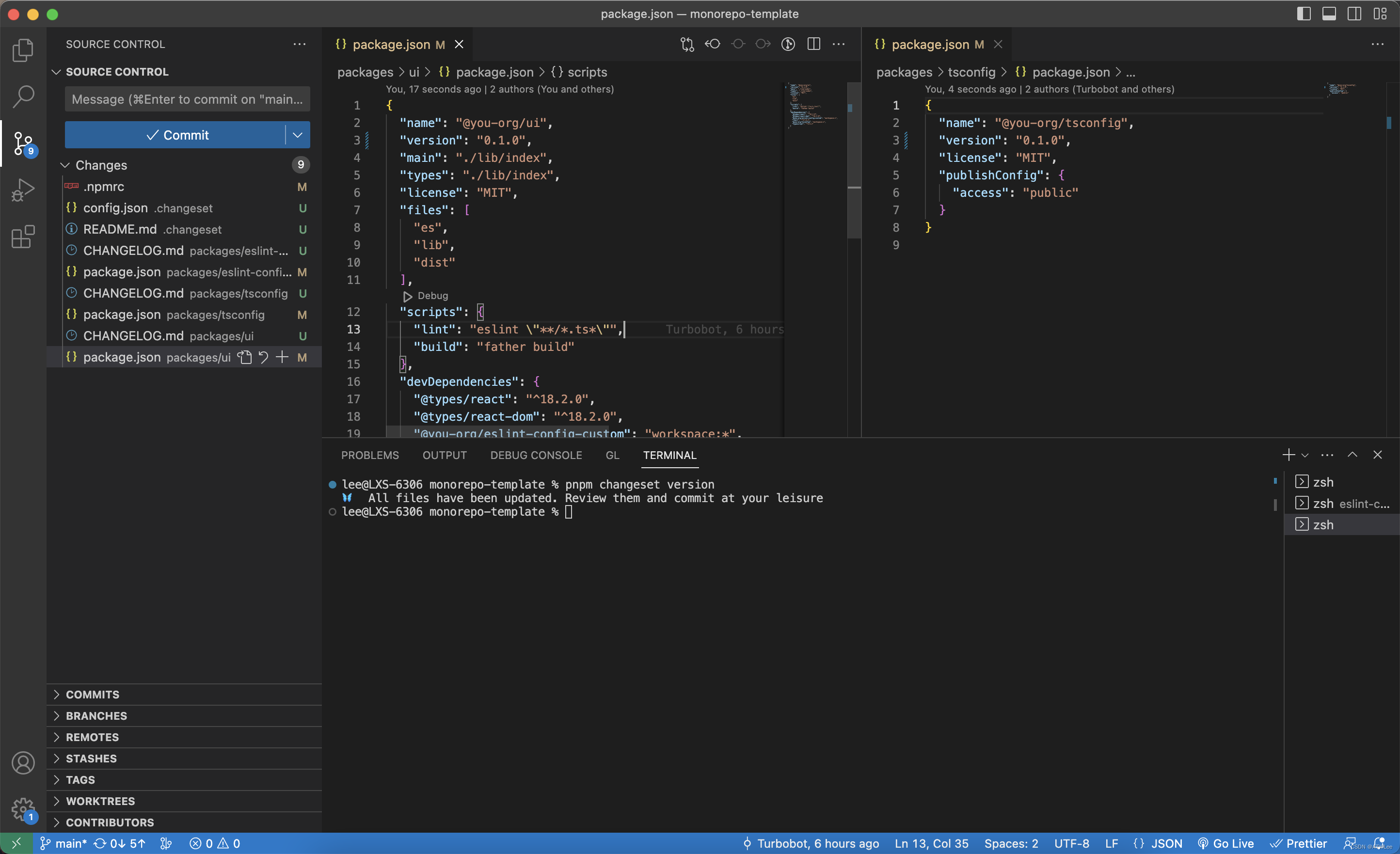1400x854 pixels.
Task: Select the right editor package.json tab
Action: click(937, 44)
